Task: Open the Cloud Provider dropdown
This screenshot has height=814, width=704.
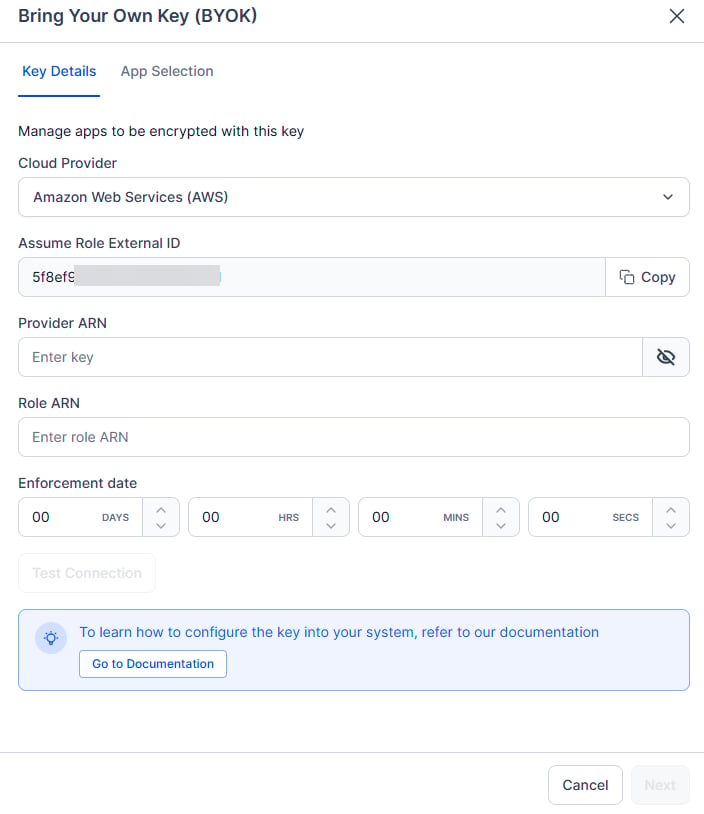Action: tap(354, 197)
